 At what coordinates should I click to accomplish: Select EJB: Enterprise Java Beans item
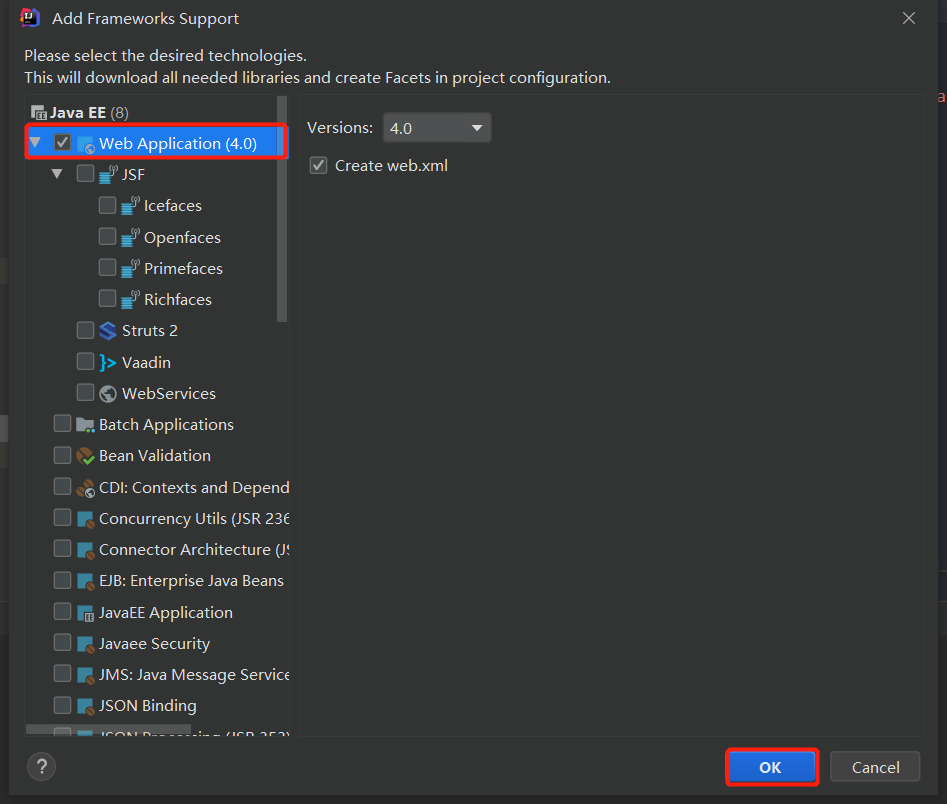click(191, 581)
